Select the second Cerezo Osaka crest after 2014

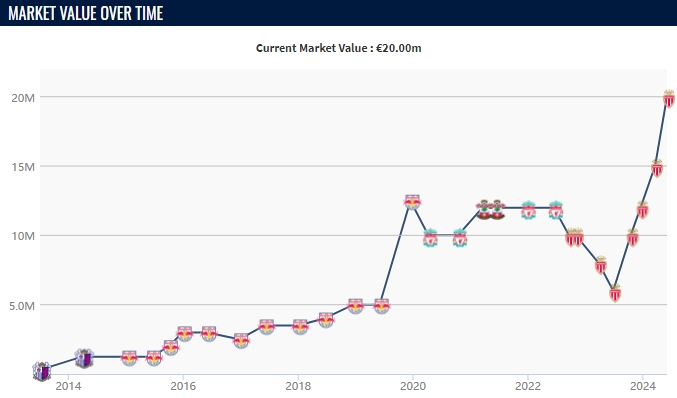(84, 358)
